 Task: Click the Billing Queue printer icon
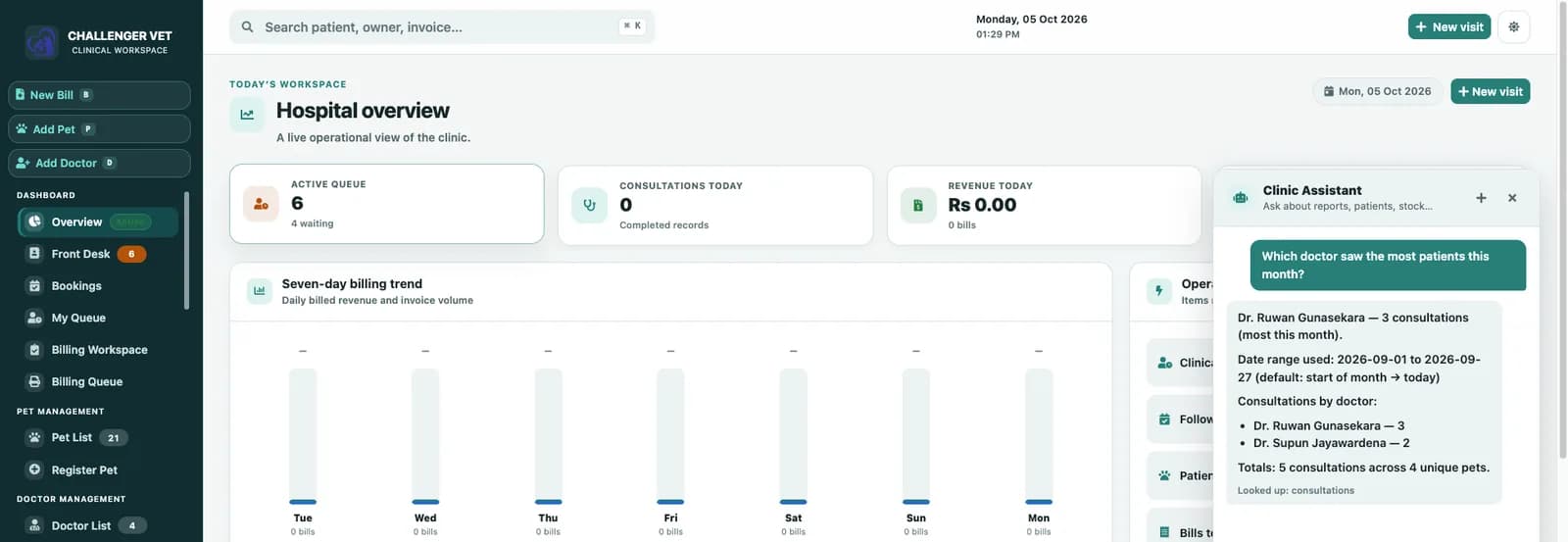point(34,381)
